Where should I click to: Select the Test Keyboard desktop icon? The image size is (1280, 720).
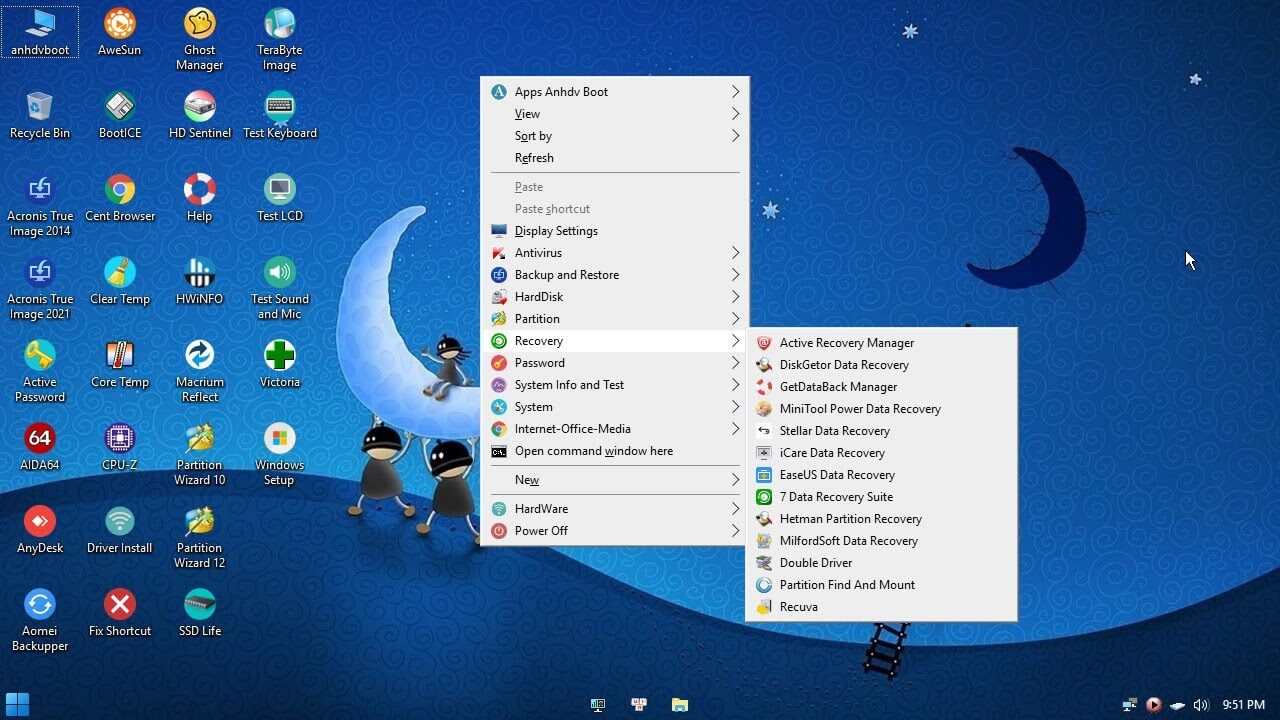pos(279,115)
